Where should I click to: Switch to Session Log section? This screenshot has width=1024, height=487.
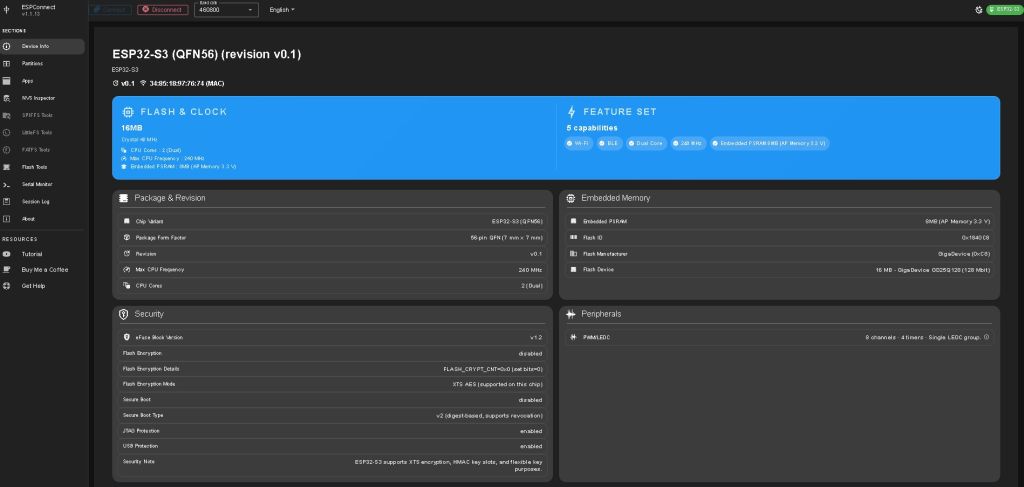click(42, 202)
